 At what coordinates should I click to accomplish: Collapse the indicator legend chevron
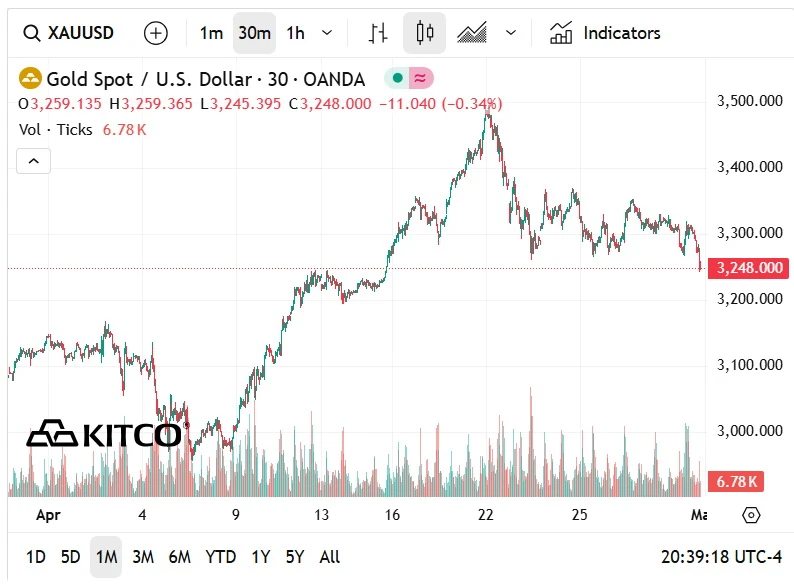point(33,160)
